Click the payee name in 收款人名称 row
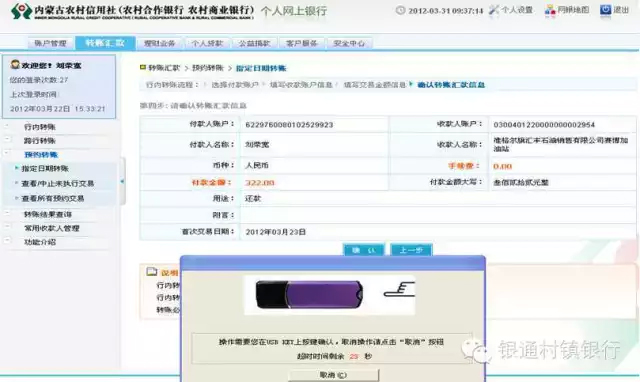 pos(560,144)
